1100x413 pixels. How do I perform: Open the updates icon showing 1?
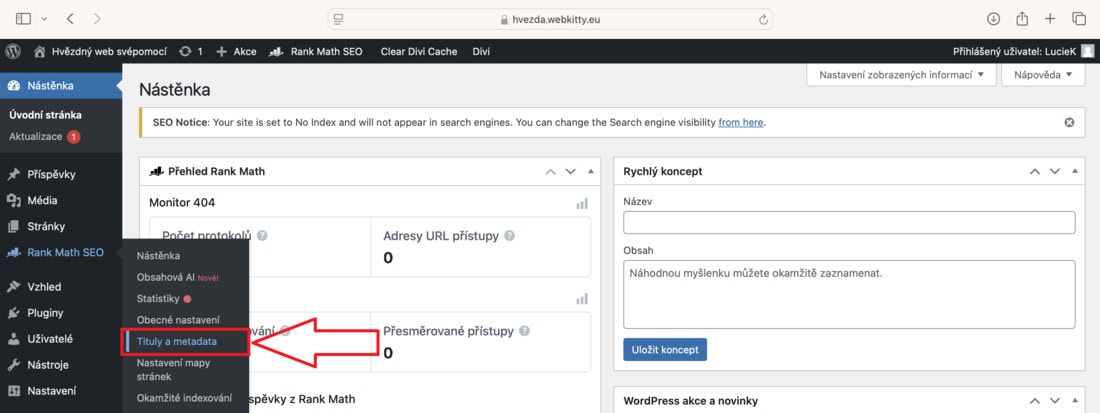point(191,51)
